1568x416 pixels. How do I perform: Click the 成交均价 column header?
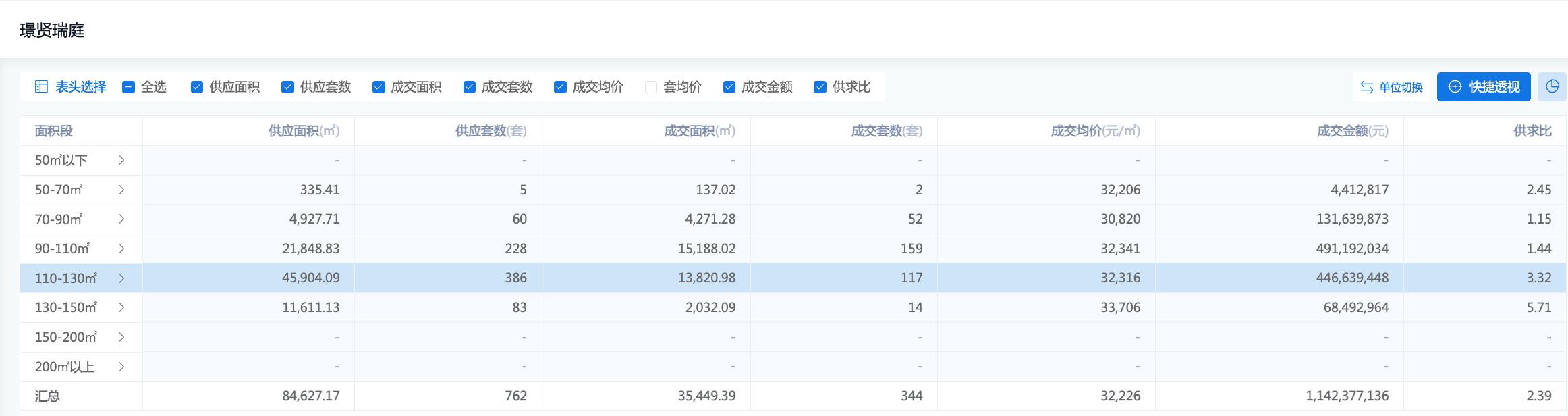pyautogui.click(x=1095, y=131)
